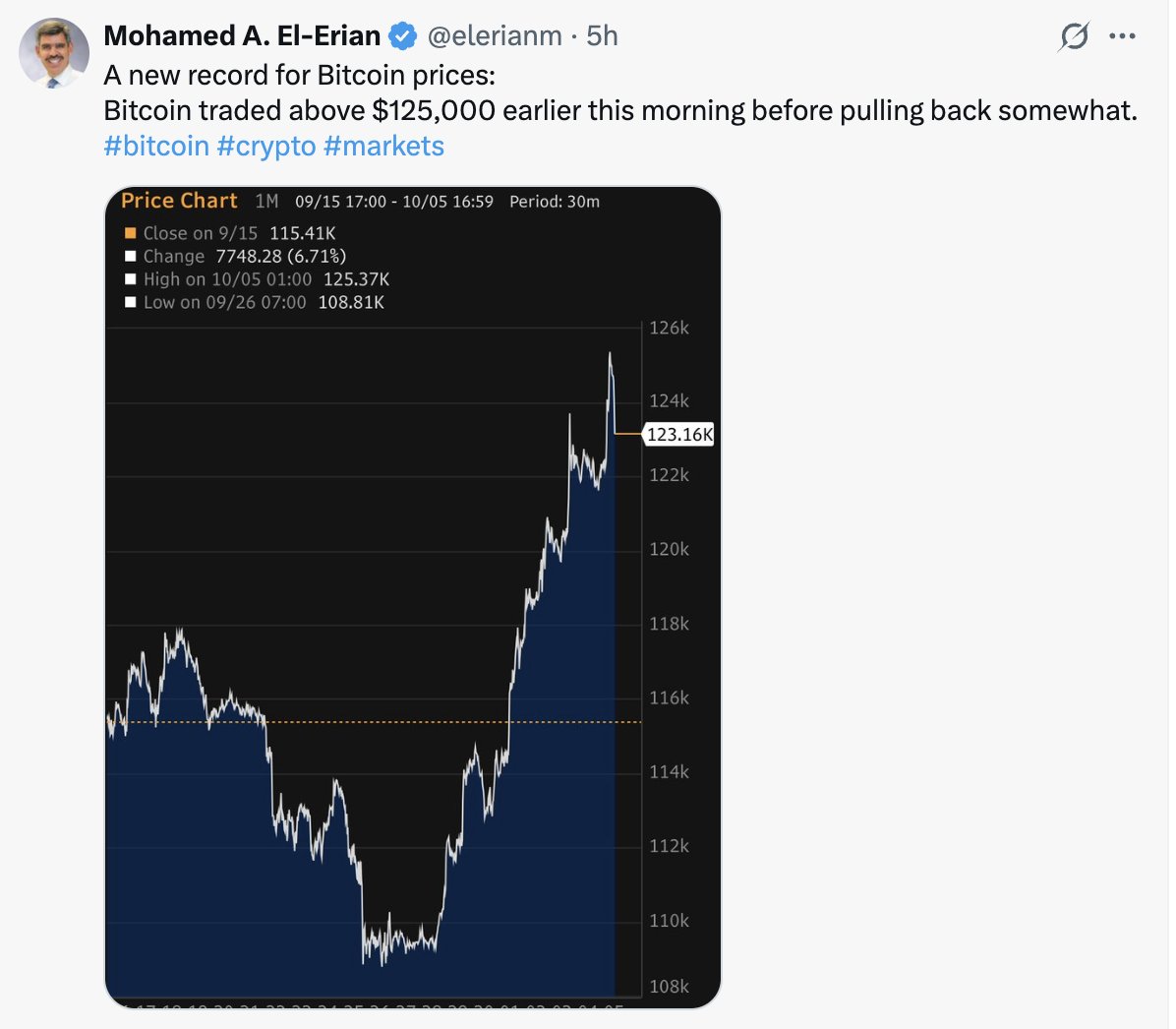Open the #markets hashtag link
The height and width of the screenshot is (1029, 1176).
click(384, 146)
